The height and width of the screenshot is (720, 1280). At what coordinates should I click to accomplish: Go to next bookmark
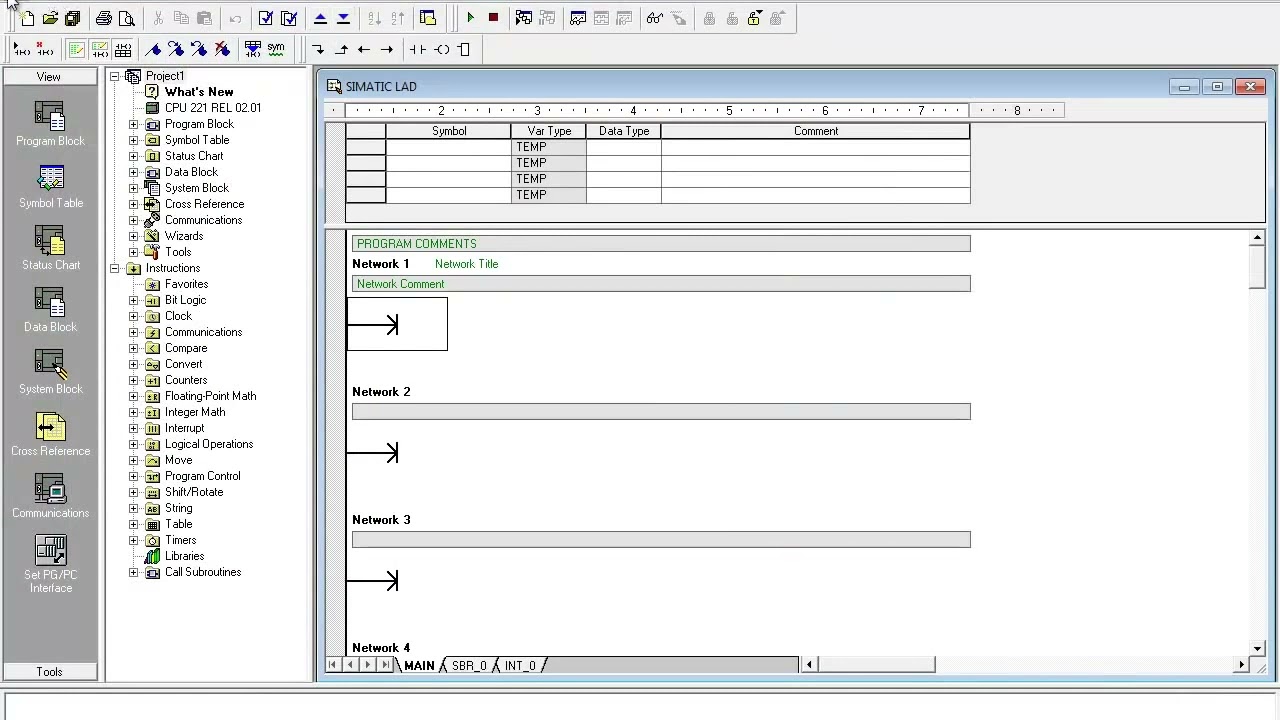coord(176,49)
